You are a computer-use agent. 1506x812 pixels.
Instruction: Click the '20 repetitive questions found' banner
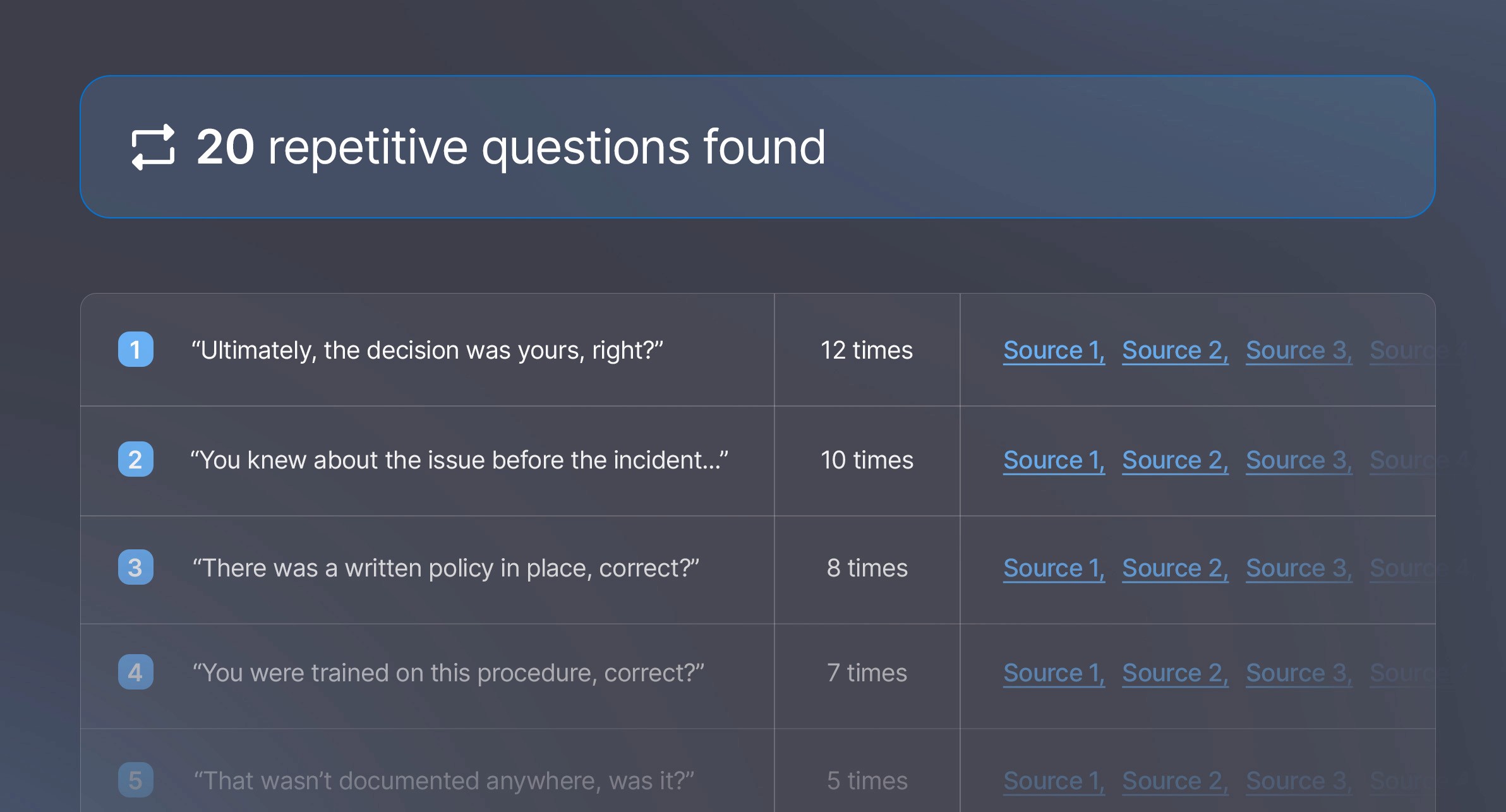click(757, 147)
